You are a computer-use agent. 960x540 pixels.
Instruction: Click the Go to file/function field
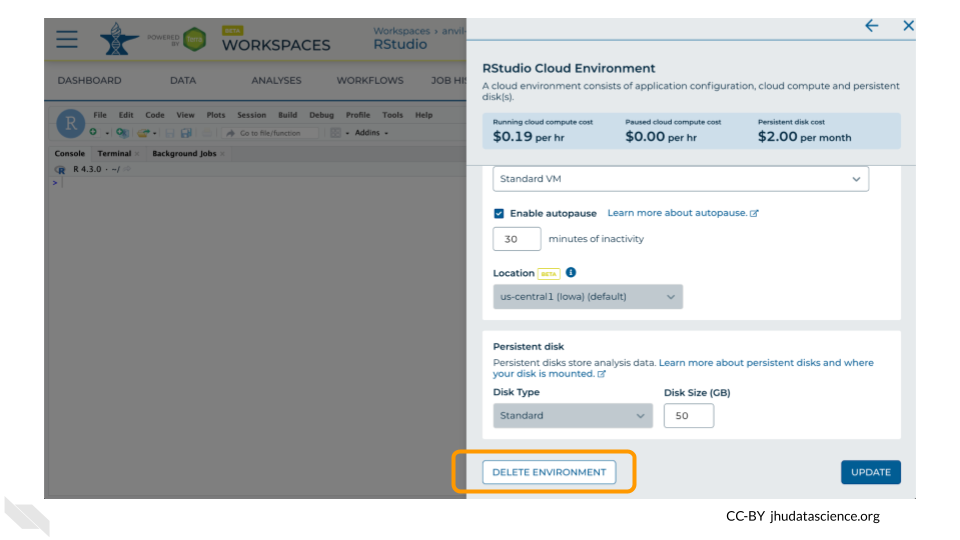[270, 133]
